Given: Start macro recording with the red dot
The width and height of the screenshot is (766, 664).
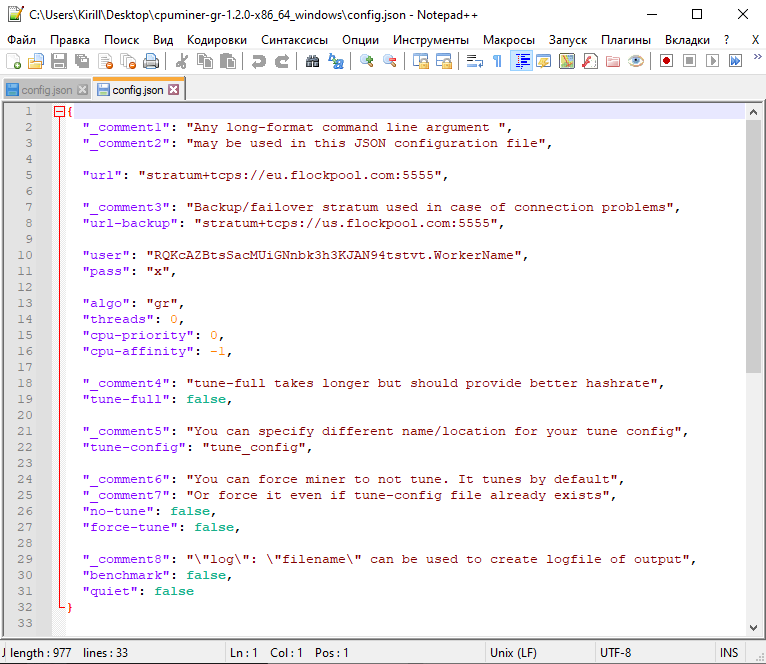Looking at the screenshot, I should tap(666, 61).
